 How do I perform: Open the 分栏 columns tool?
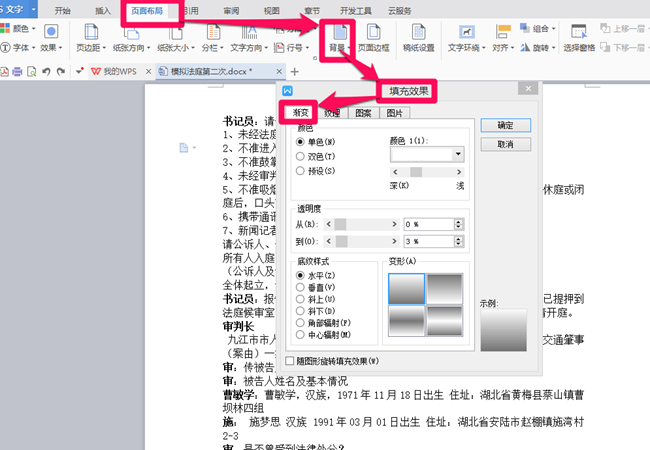(213, 38)
